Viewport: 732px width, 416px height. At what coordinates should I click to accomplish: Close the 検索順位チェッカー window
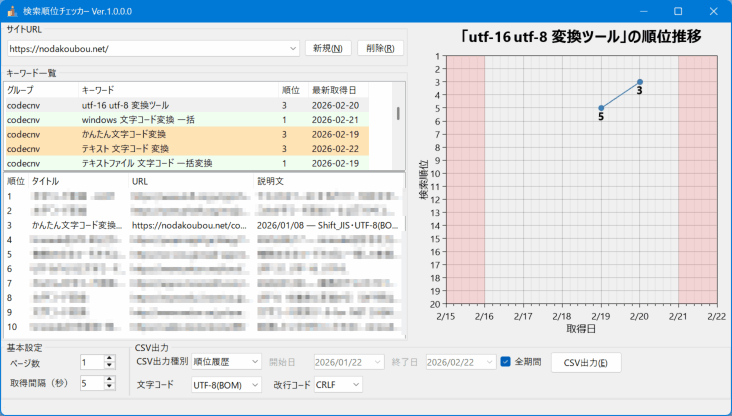[x=713, y=11]
